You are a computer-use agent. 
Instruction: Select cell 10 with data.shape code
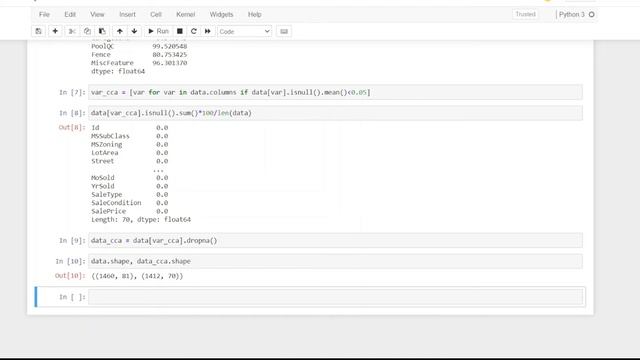[336, 261]
